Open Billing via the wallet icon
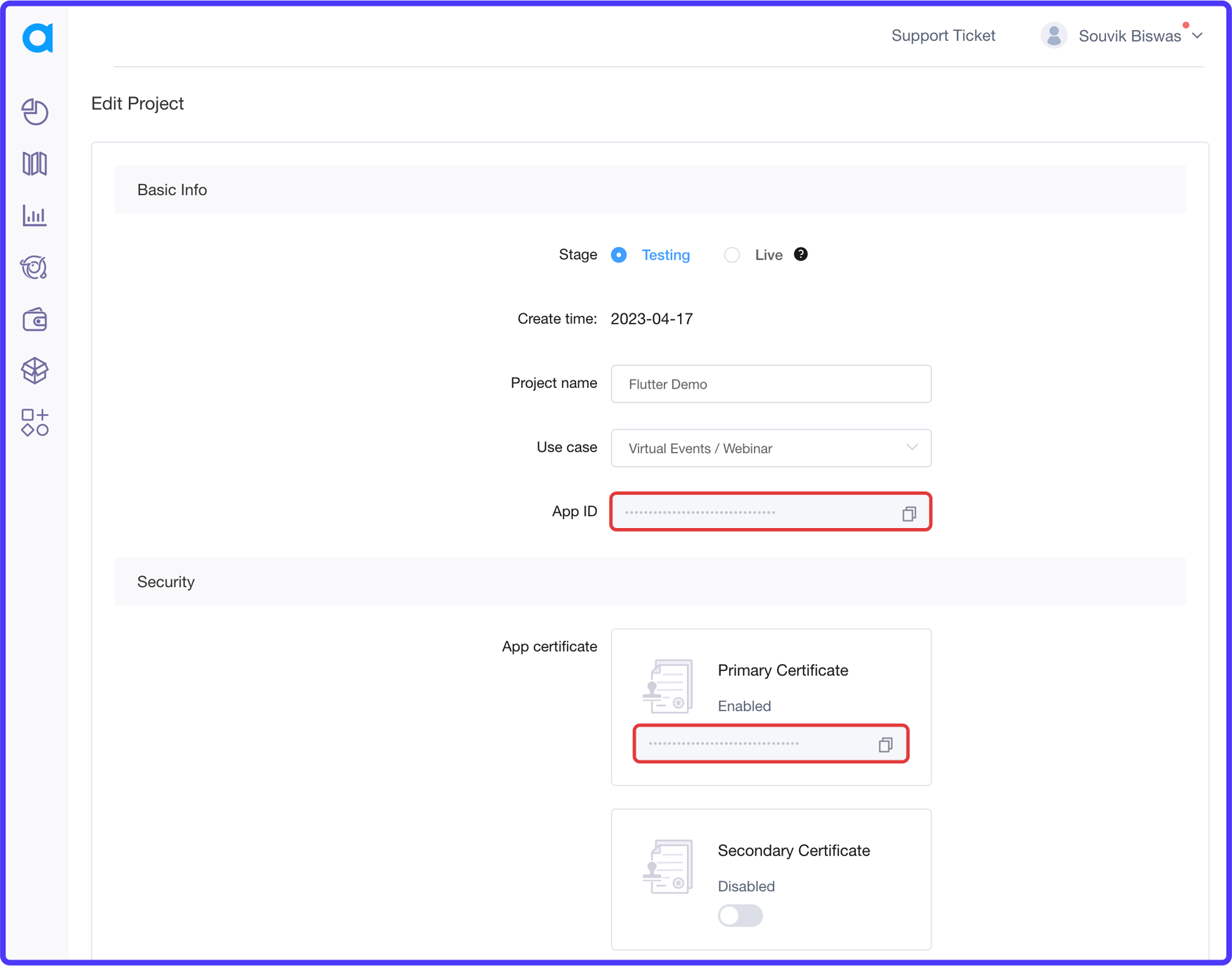The image size is (1232, 966). [34, 319]
